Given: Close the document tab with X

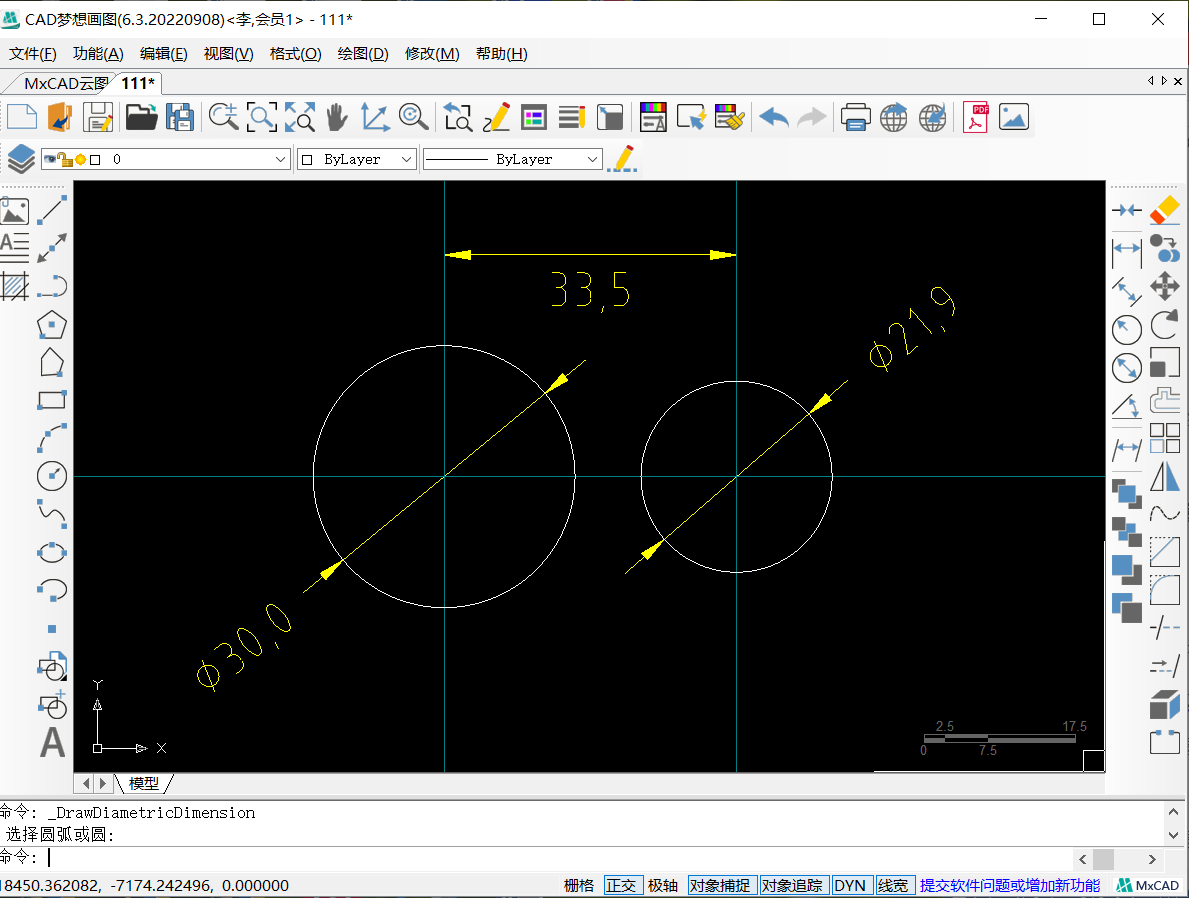Looking at the screenshot, I should click(1178, 81).
